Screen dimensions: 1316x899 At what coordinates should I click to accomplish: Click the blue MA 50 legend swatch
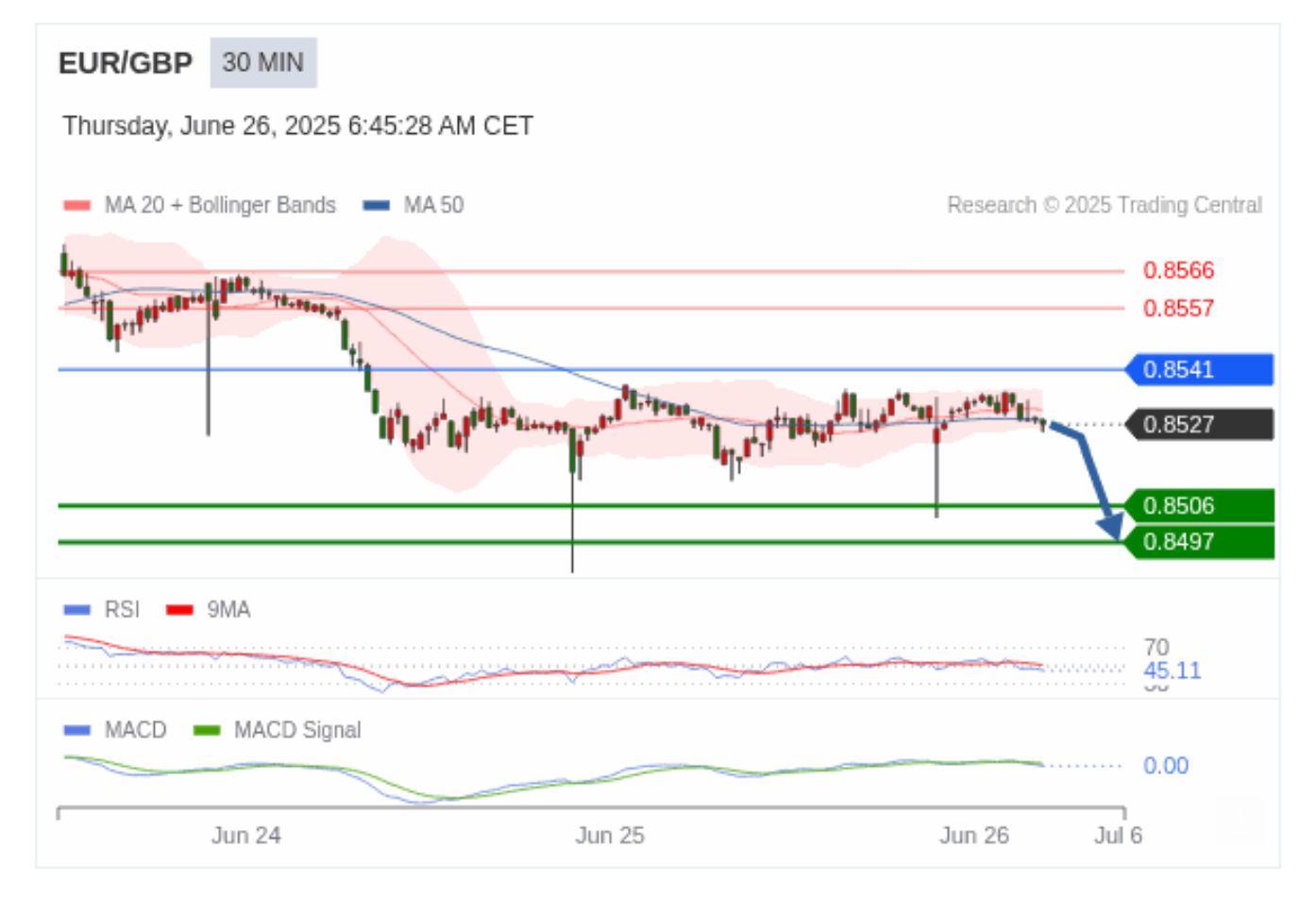[377, 205]
